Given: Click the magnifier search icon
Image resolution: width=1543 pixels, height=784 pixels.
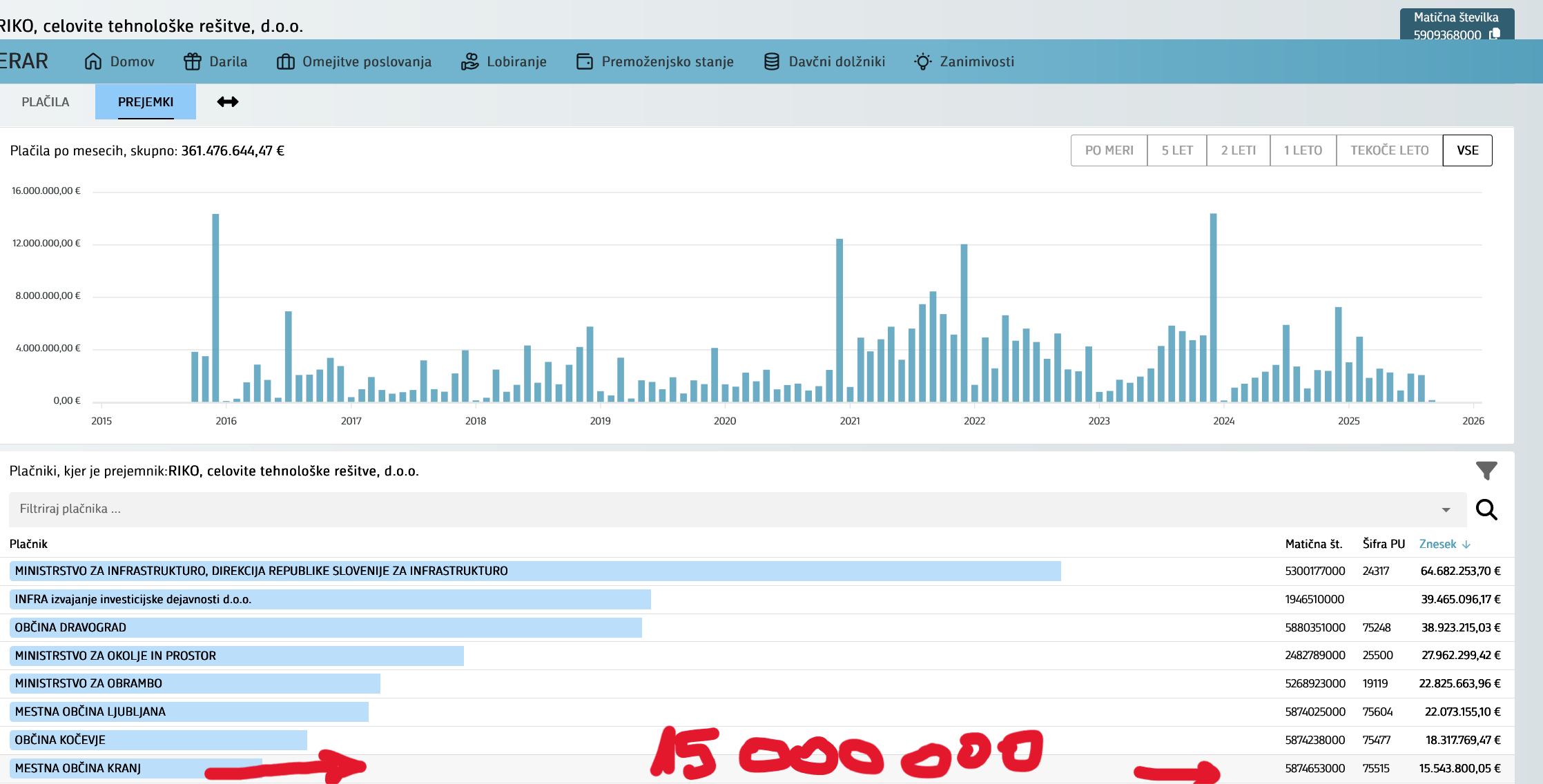Looking at the screenshot, I should point(1486,510).
